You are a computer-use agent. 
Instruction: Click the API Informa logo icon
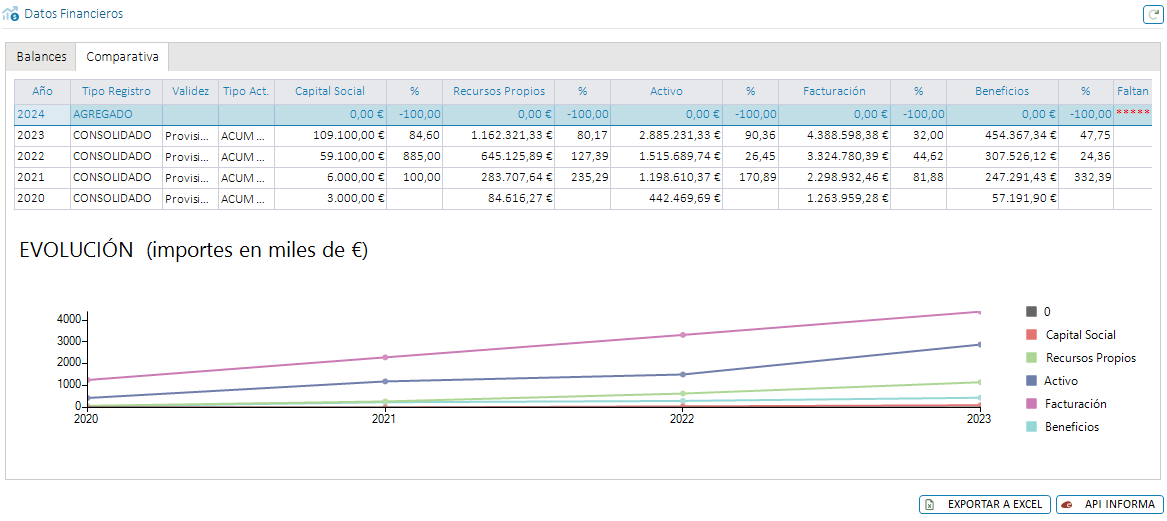(x=1067, y=505)
